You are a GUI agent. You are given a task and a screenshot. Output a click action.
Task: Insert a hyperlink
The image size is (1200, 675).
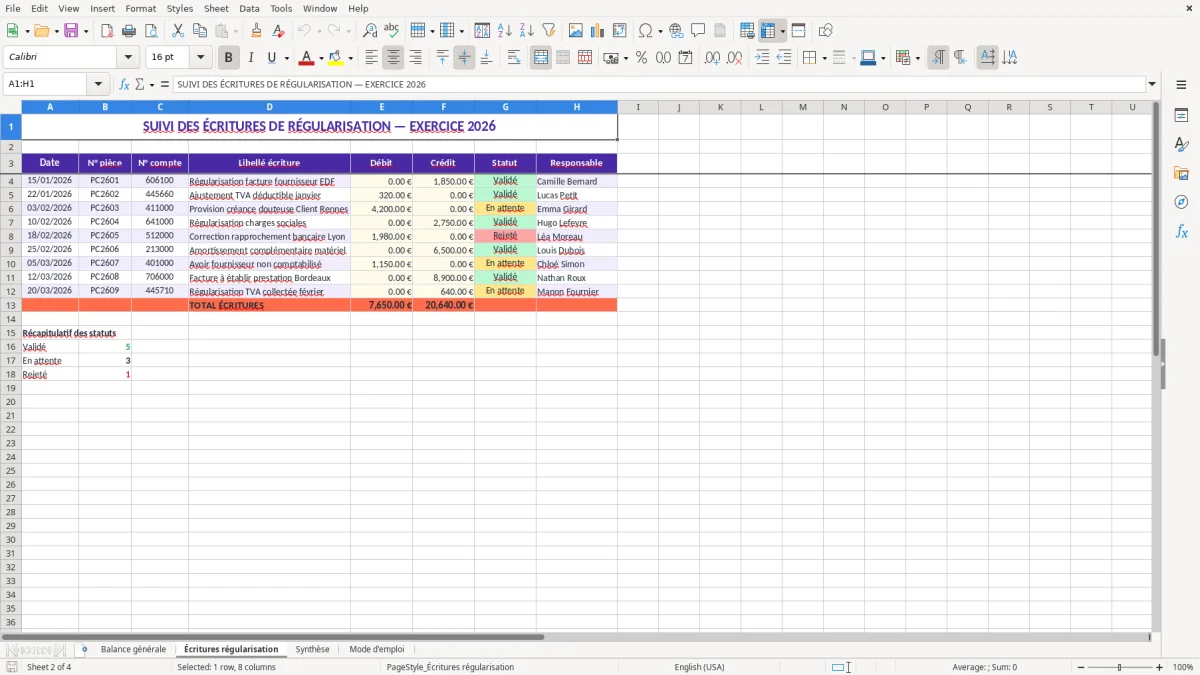pyautogui.click(x=676, y=31)
